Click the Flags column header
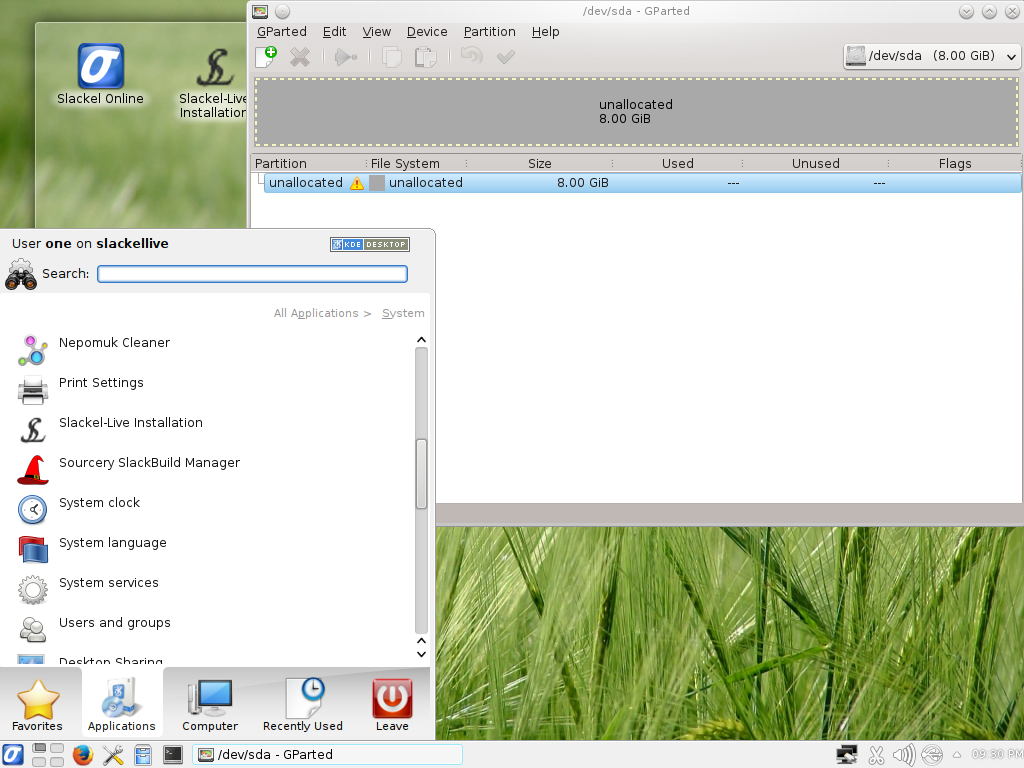 tap(955, 163)
